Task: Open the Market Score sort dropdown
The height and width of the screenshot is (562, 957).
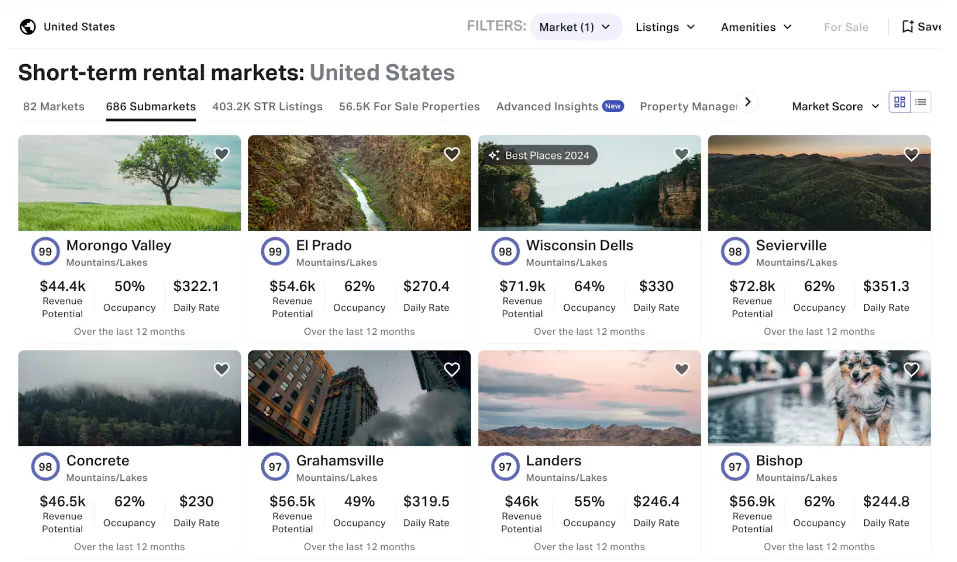Action: (x=836, y=106)
